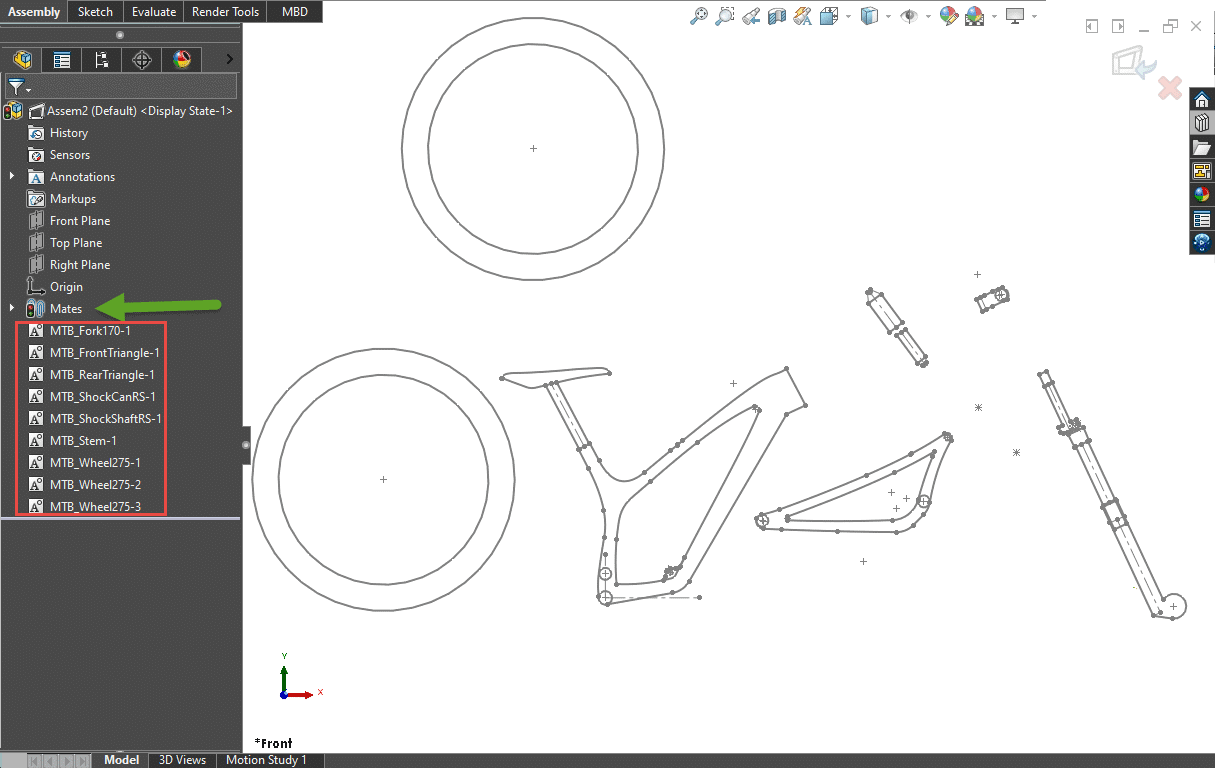
Task: Collapse the FeatureManager panel with side handle
Action: pyautogui.click(x=247, y=444)
